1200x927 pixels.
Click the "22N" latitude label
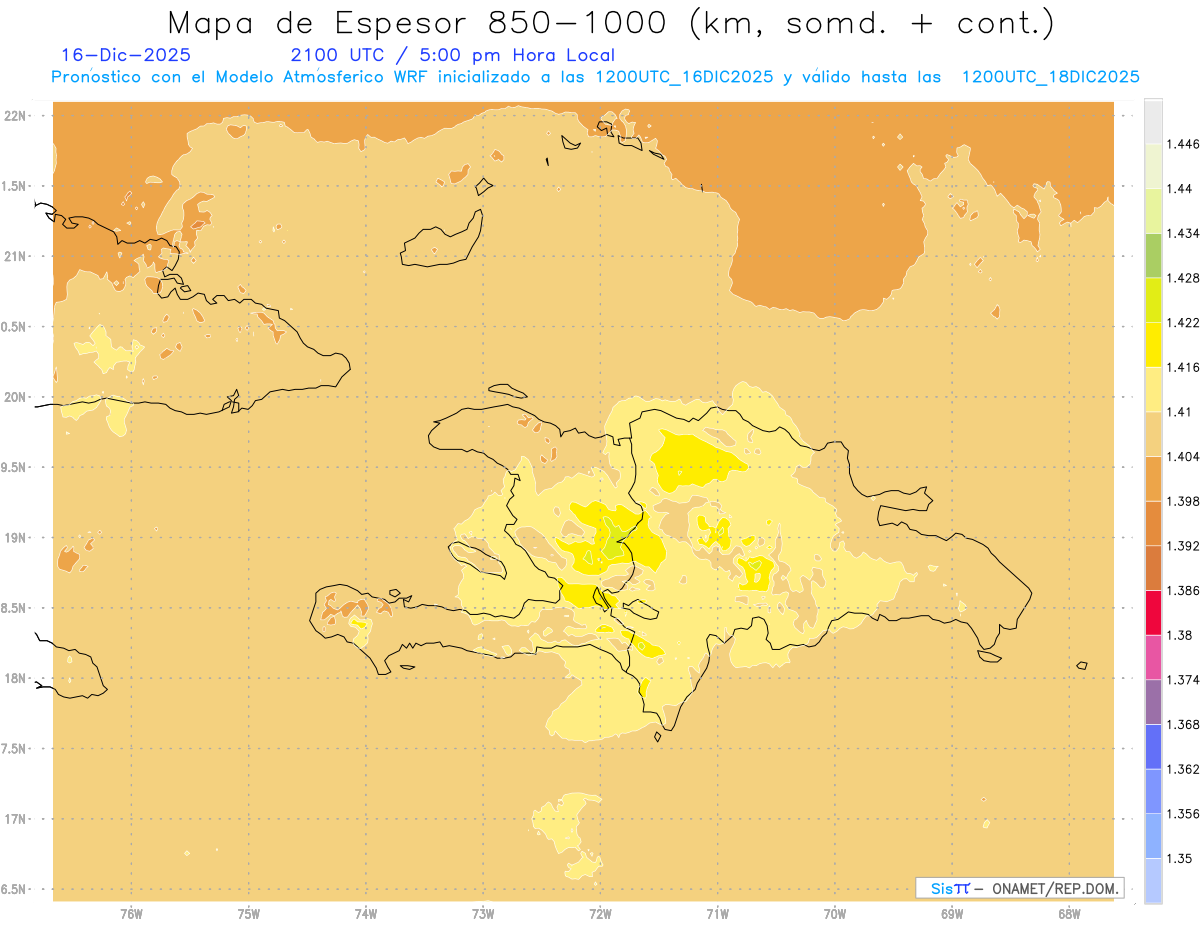17,116
